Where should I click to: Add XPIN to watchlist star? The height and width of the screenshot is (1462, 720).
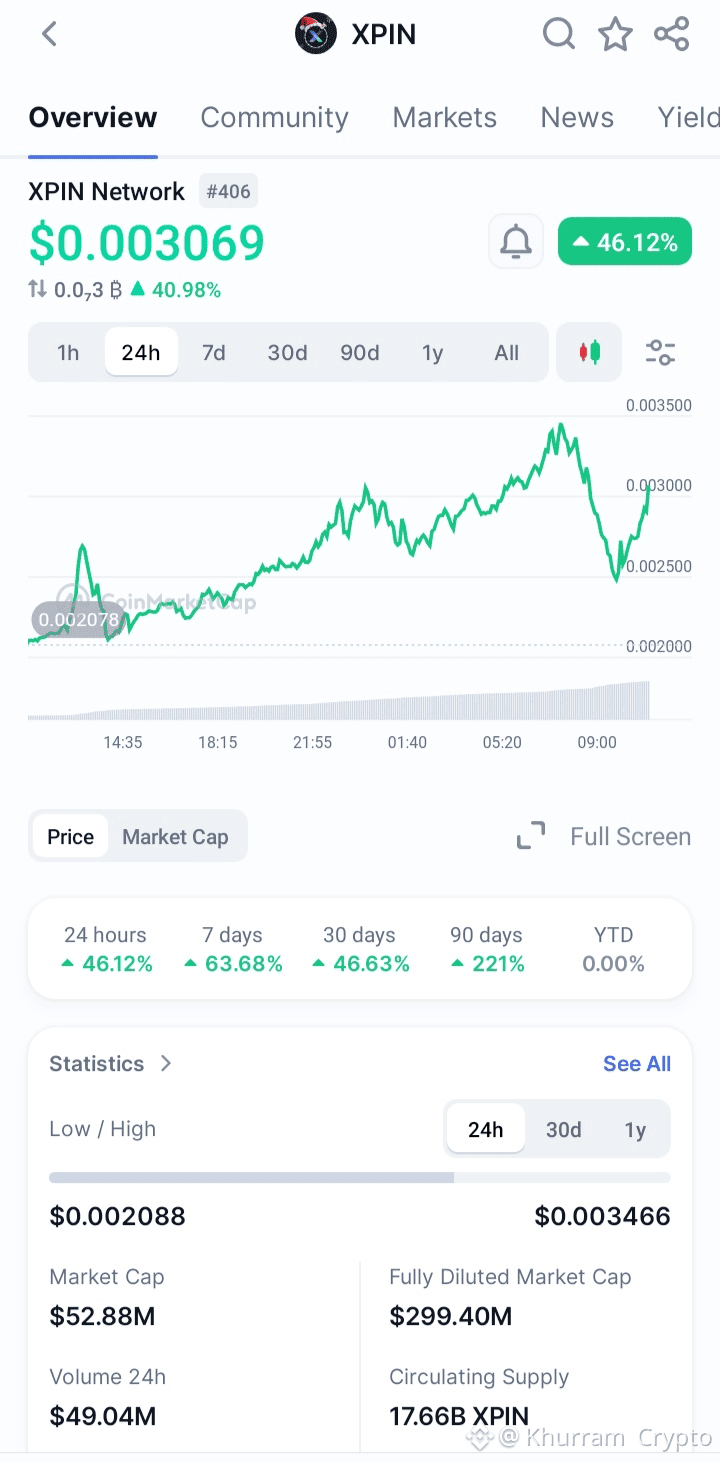[x=615, y=34]
